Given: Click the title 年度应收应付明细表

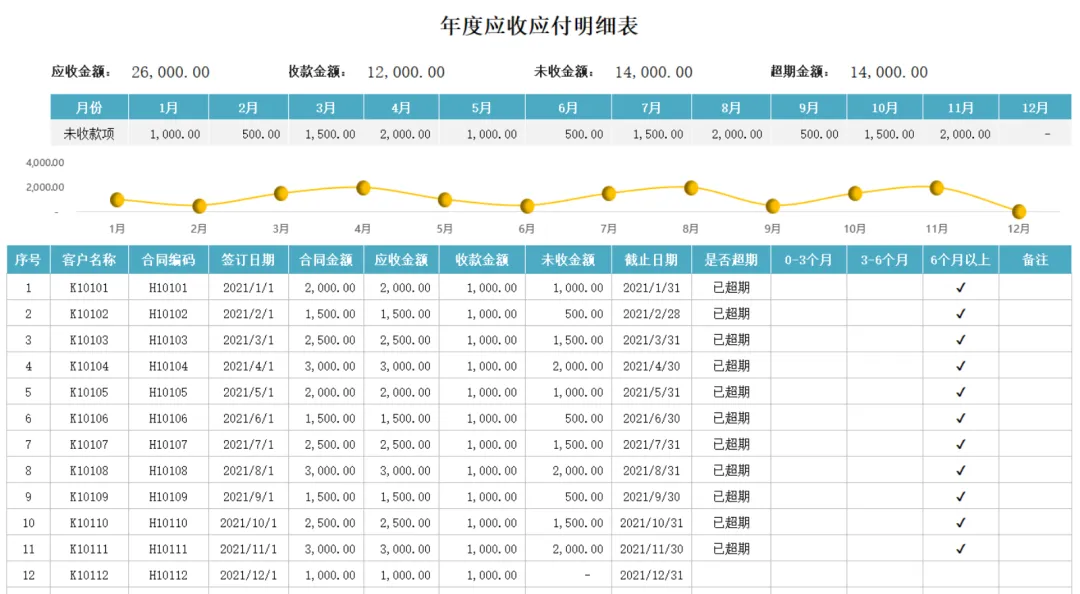Looking at the screenshot, I should (x=539, y=26).
